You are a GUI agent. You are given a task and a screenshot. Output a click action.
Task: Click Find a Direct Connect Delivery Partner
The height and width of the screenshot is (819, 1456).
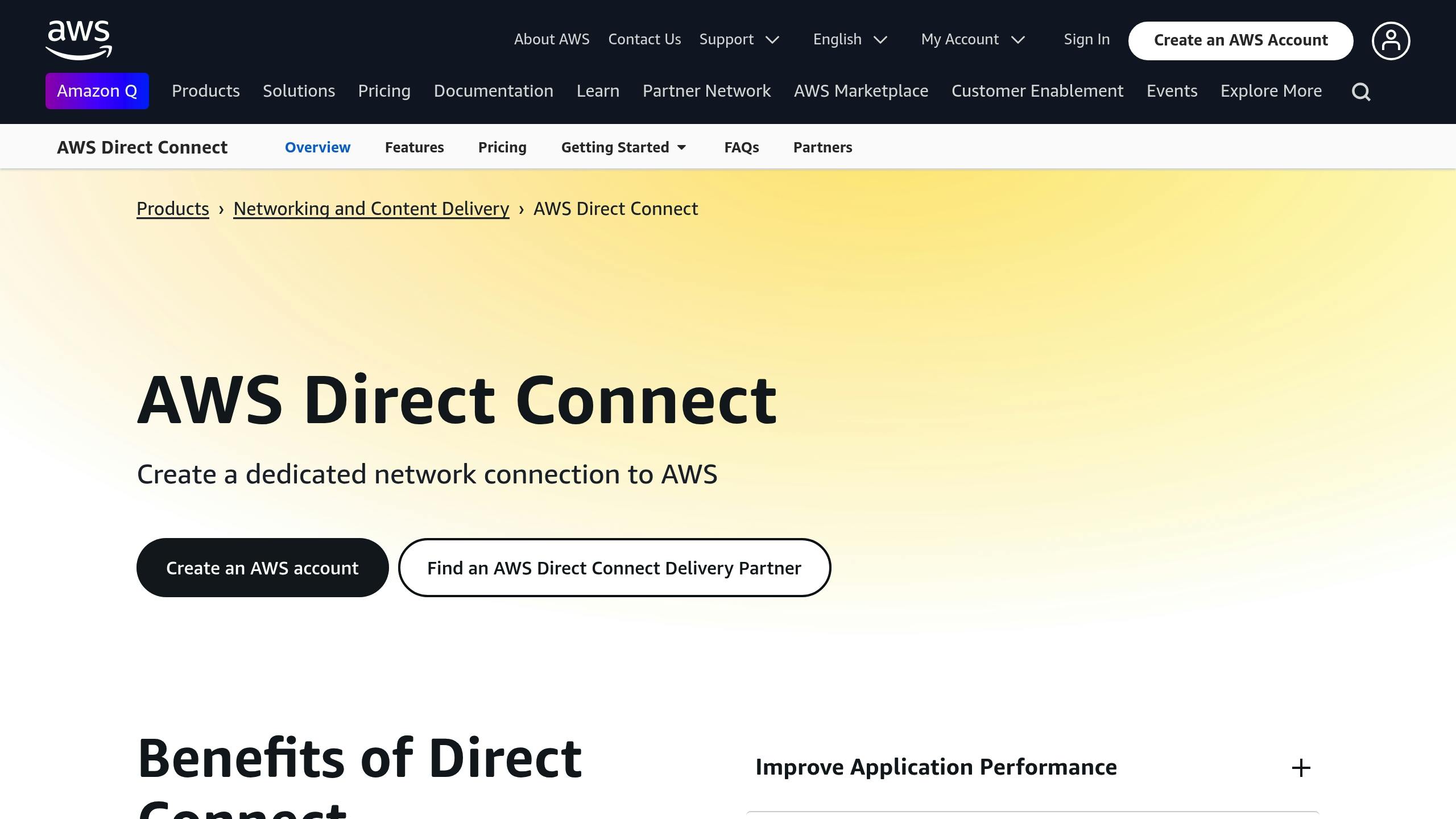(614, 567)
